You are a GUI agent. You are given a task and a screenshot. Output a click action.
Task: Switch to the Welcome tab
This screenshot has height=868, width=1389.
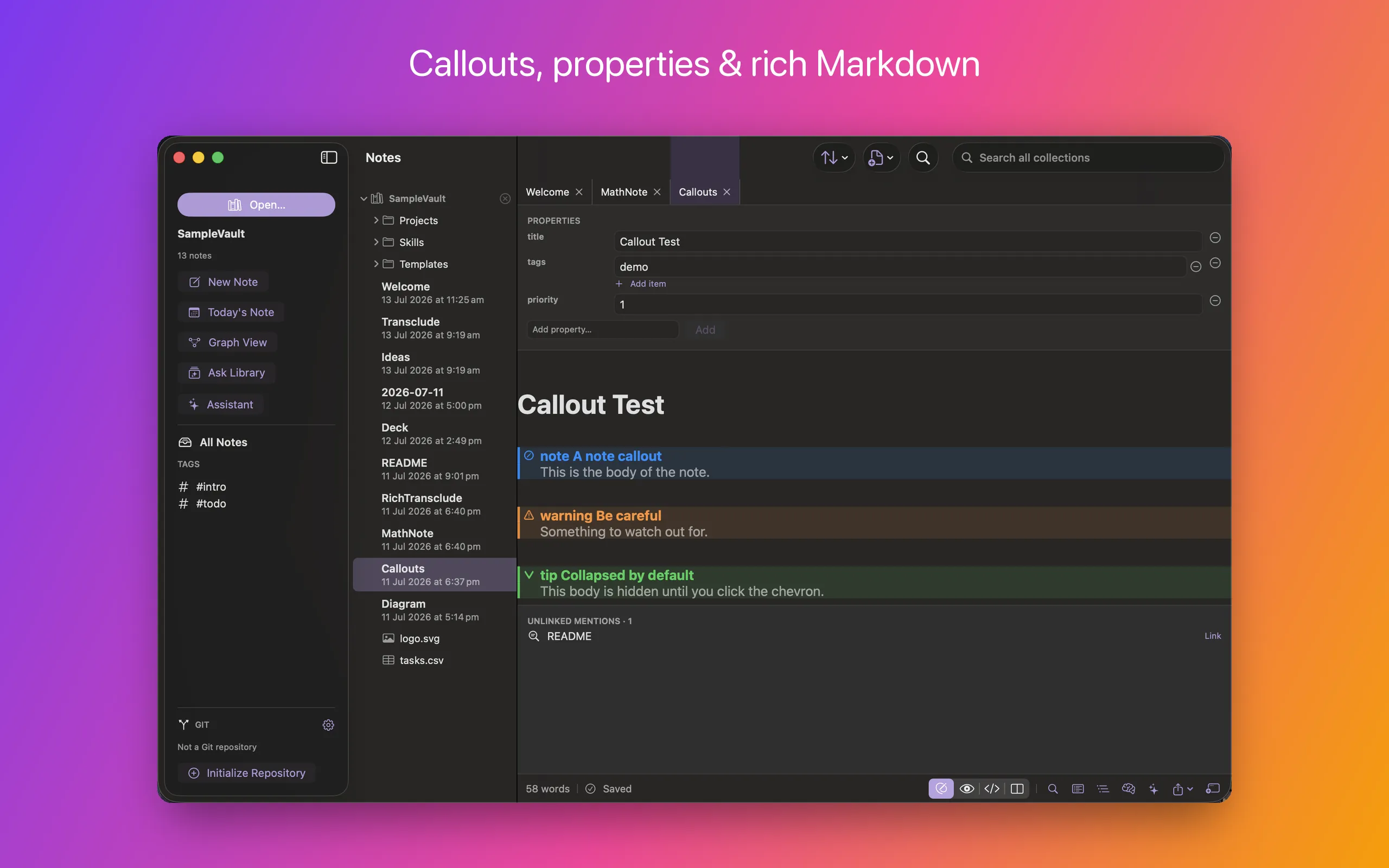547,192
